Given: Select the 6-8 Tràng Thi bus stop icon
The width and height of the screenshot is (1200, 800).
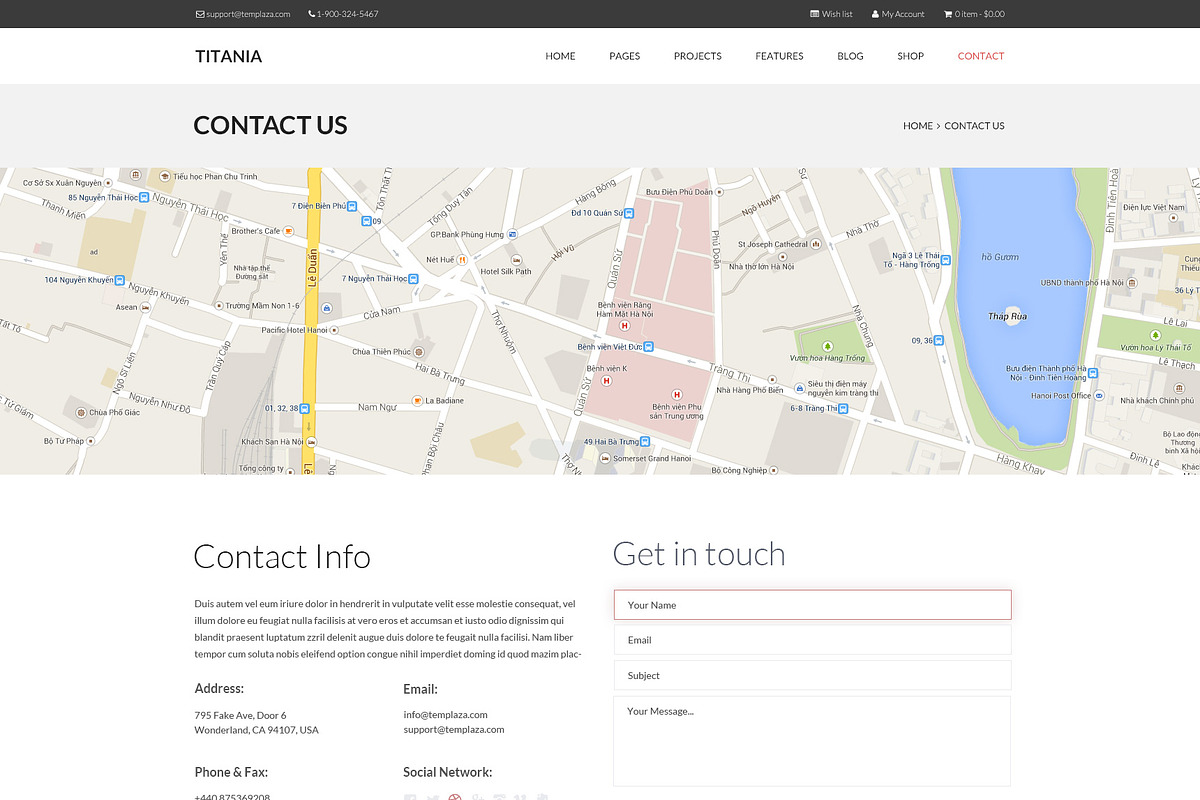Looking at the screenshot, I should tap(844, 408).
